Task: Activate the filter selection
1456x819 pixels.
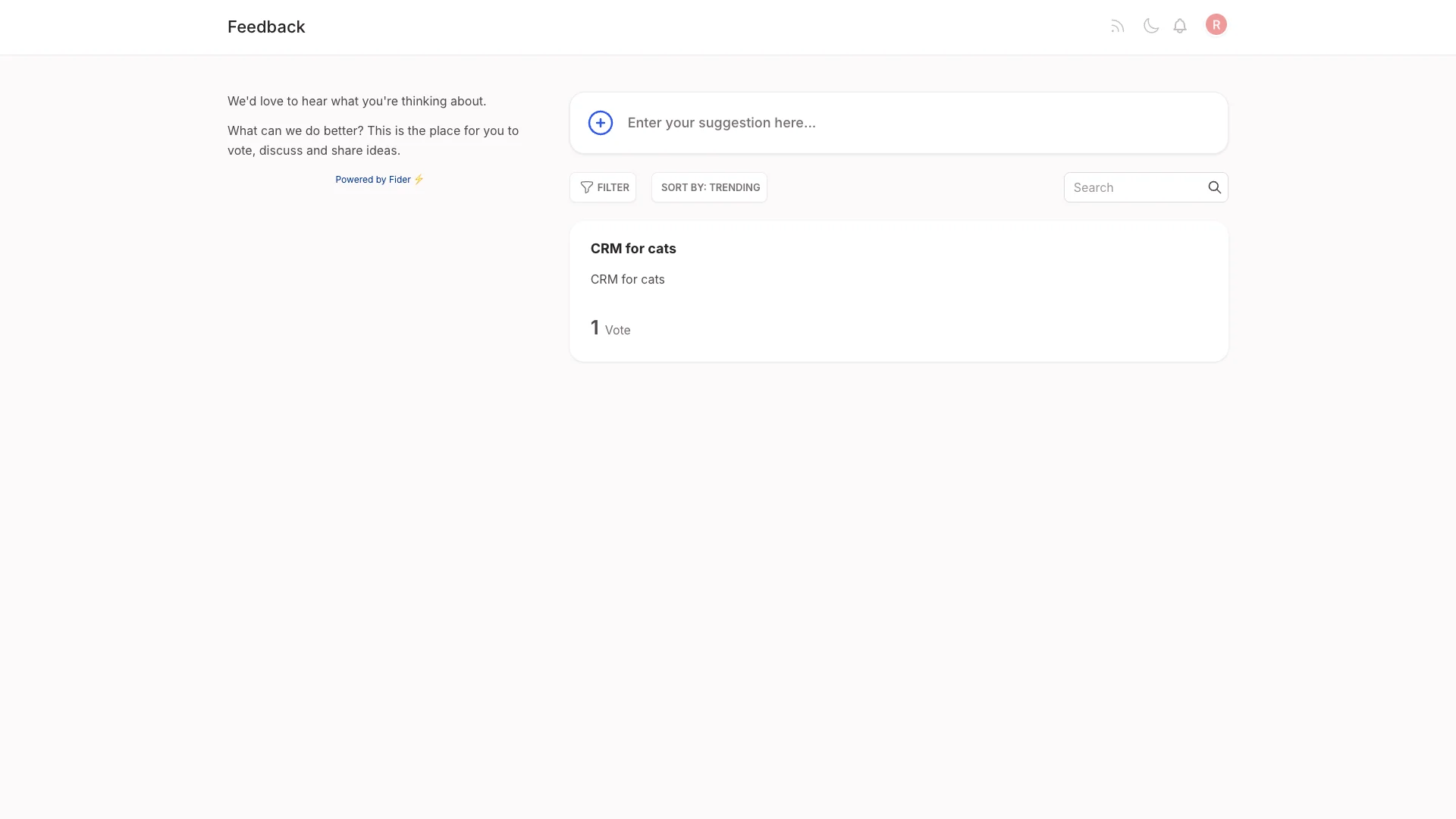Action: pyautogui.click(x=603, y=187)
